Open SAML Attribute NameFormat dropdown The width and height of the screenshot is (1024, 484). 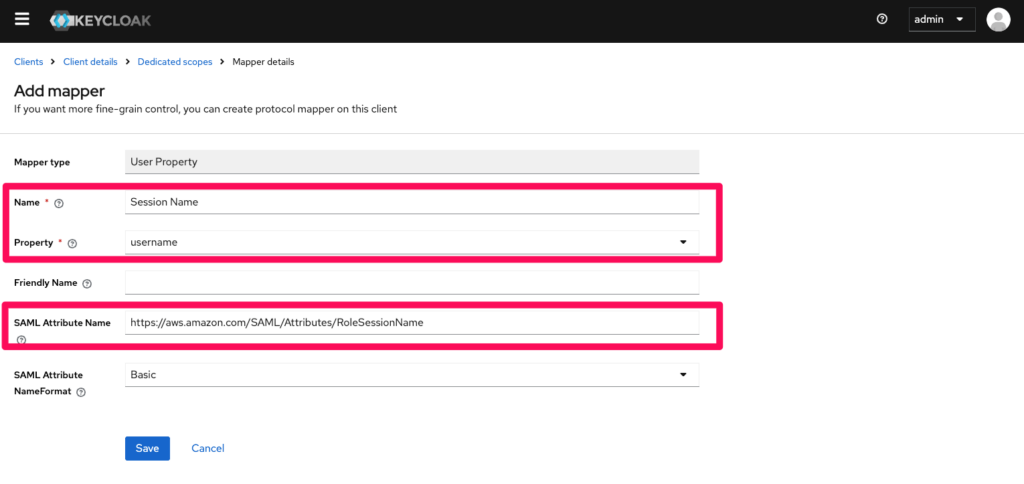(x=412, y=374)
